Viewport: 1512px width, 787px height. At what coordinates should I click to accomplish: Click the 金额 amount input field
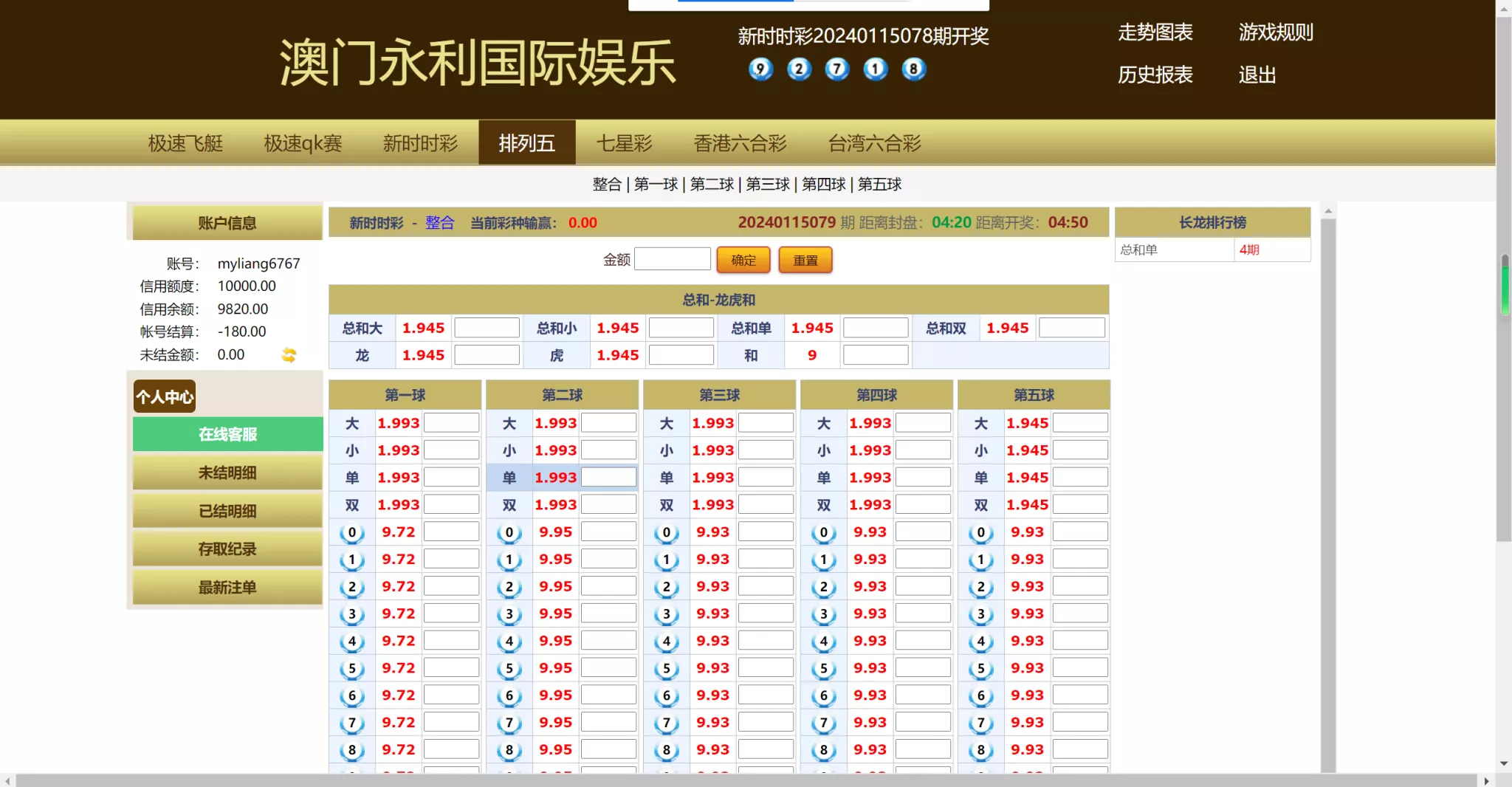671,258
